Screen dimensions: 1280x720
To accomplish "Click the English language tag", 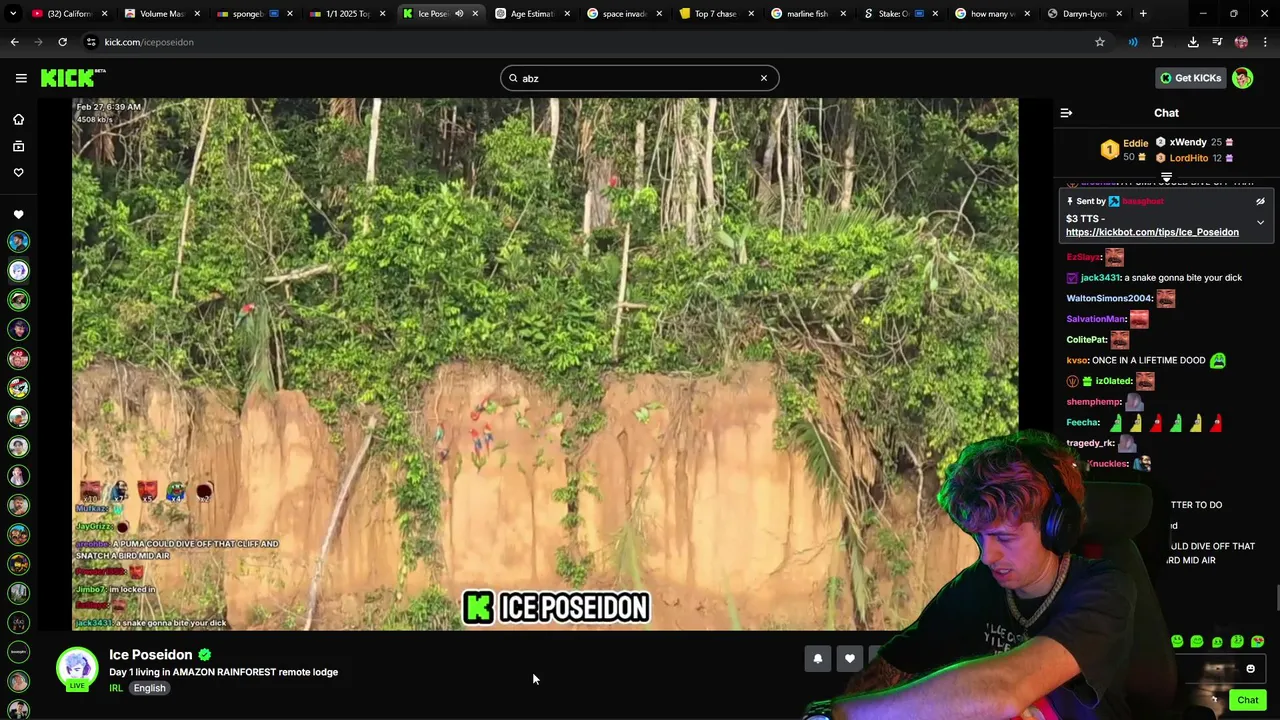I will (149, 688).
